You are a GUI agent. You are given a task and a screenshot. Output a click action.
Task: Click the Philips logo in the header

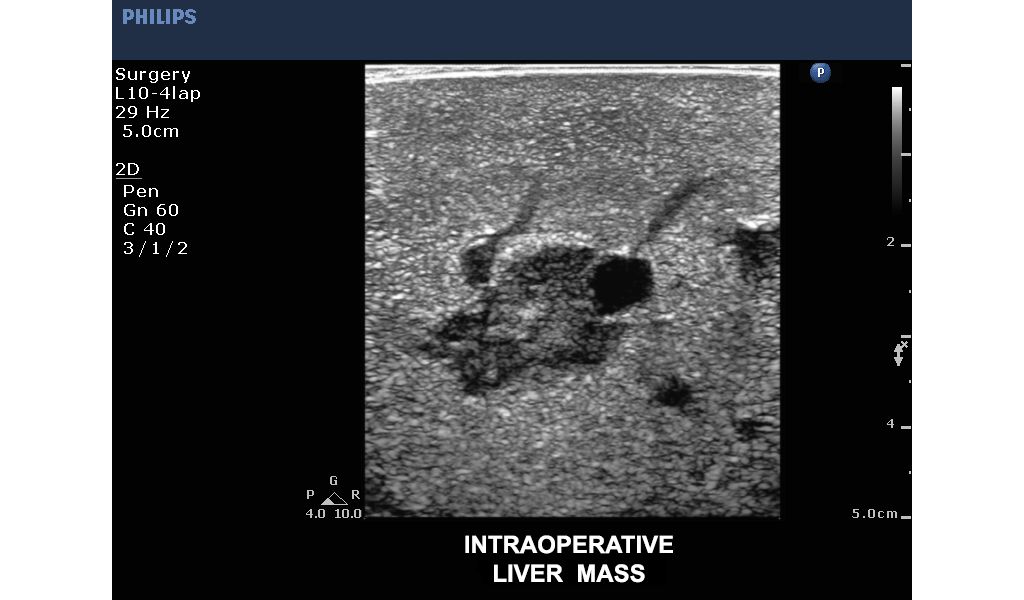(159, 17)
